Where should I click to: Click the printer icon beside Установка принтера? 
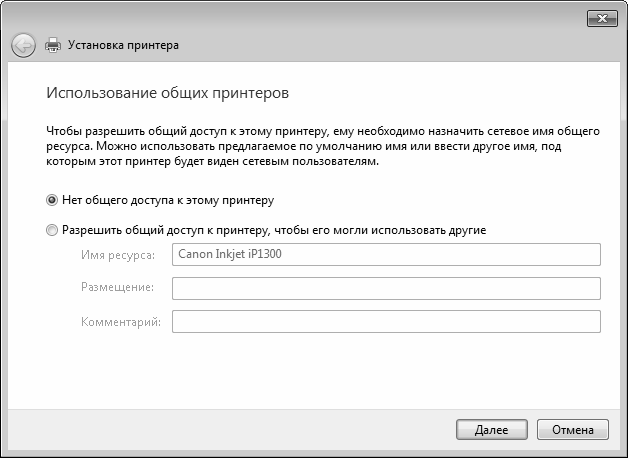click(54, 45)
